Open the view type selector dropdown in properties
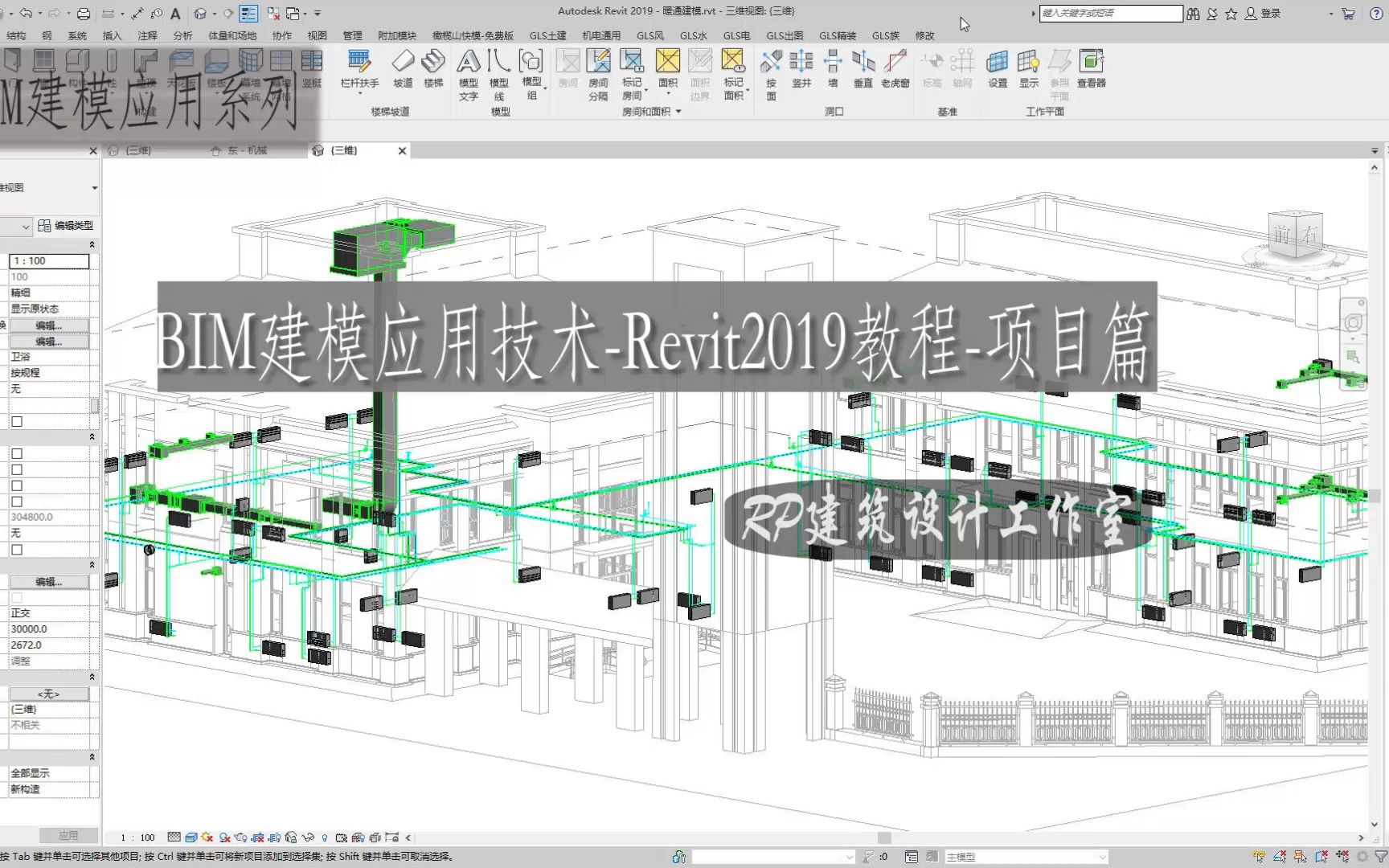Image resolution: width=1389 pixels, height=868 pixels. tap(94, 187)
